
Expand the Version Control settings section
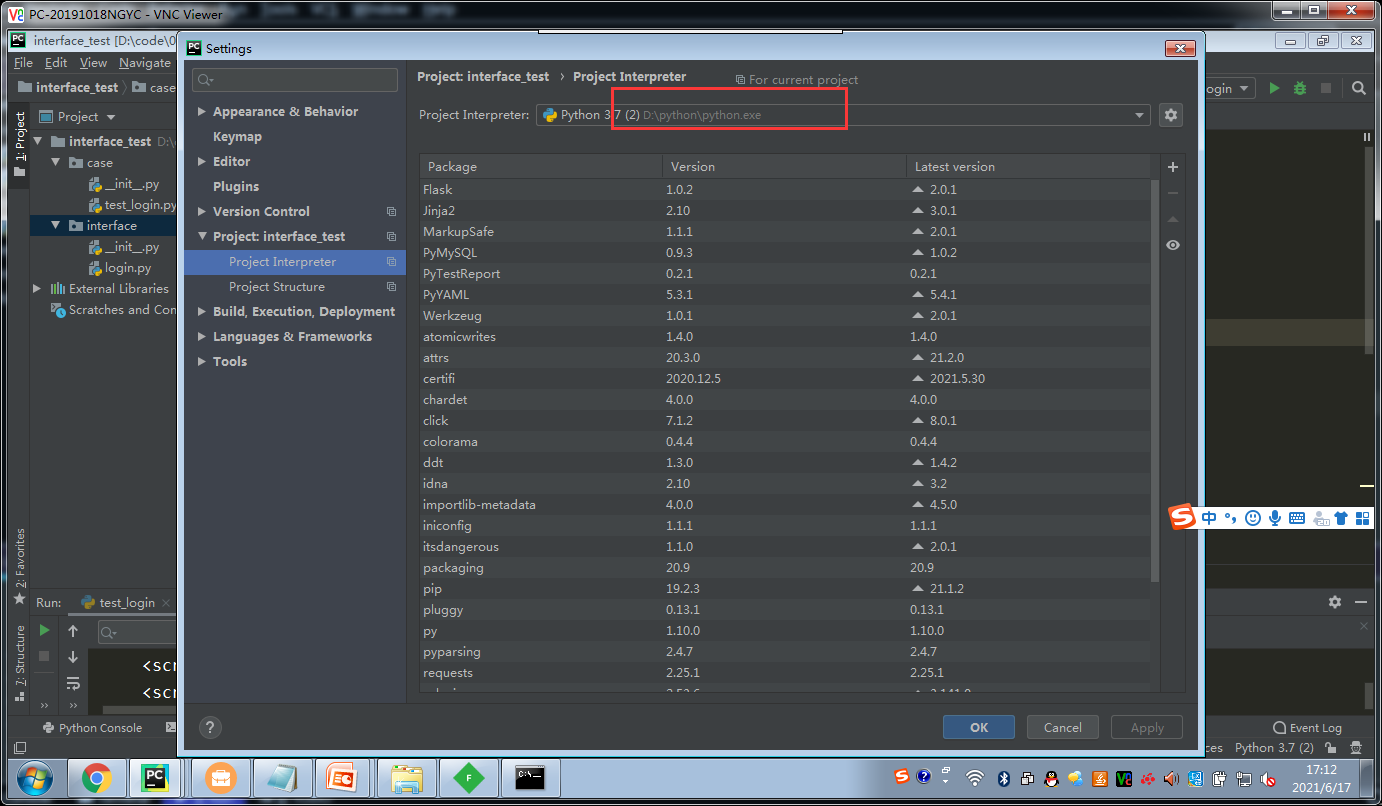[202, 212]
